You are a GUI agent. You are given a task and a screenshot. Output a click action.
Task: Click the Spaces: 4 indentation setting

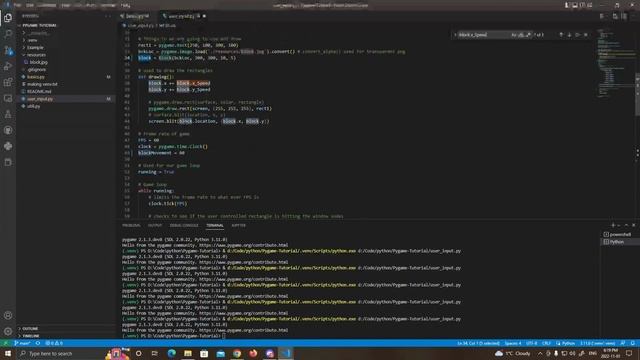(x=513, y=343)
